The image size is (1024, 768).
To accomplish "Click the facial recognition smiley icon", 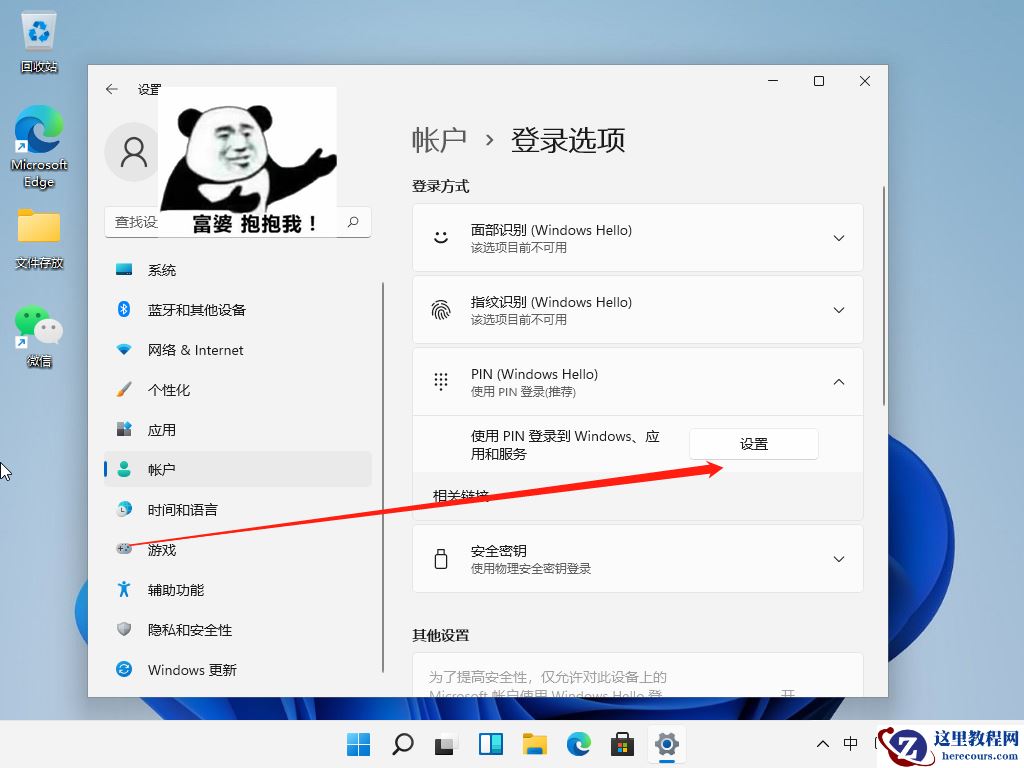I will coord(441,237).
